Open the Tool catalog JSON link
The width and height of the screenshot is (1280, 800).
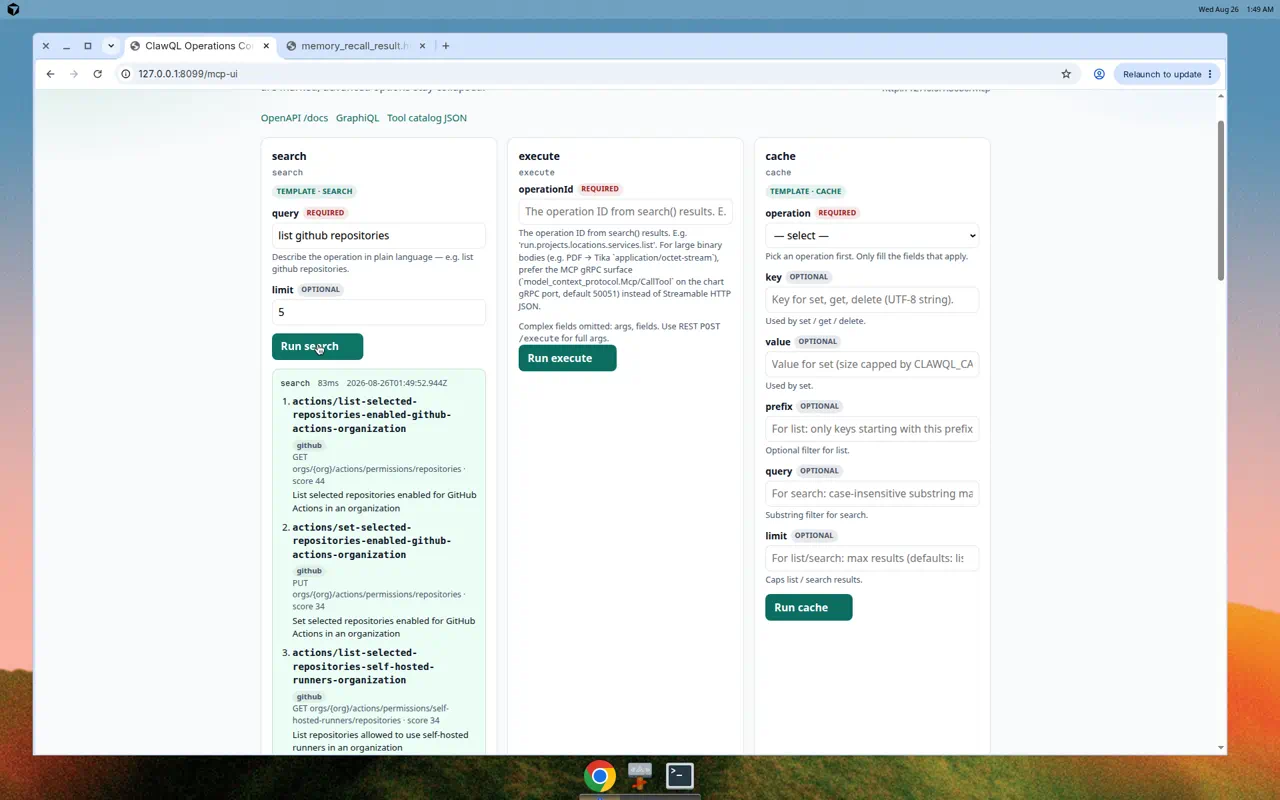click(427, 118)
